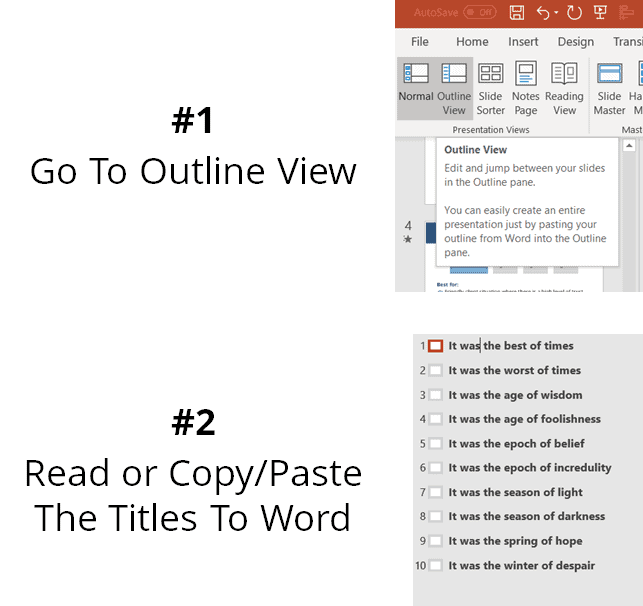Click the Redo/Repeat icon
Screen dimensions: 643x606
[x=574, y=13]
